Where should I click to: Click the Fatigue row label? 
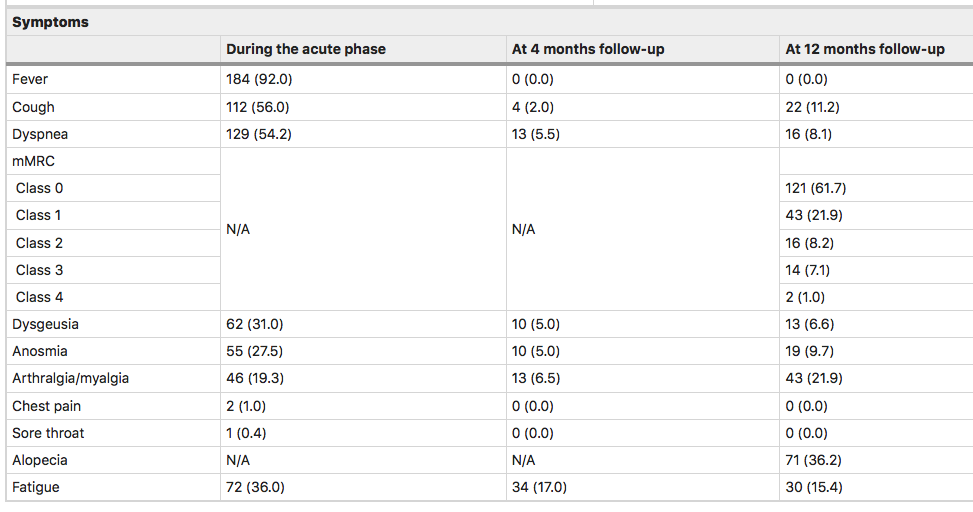coord(36,487)
